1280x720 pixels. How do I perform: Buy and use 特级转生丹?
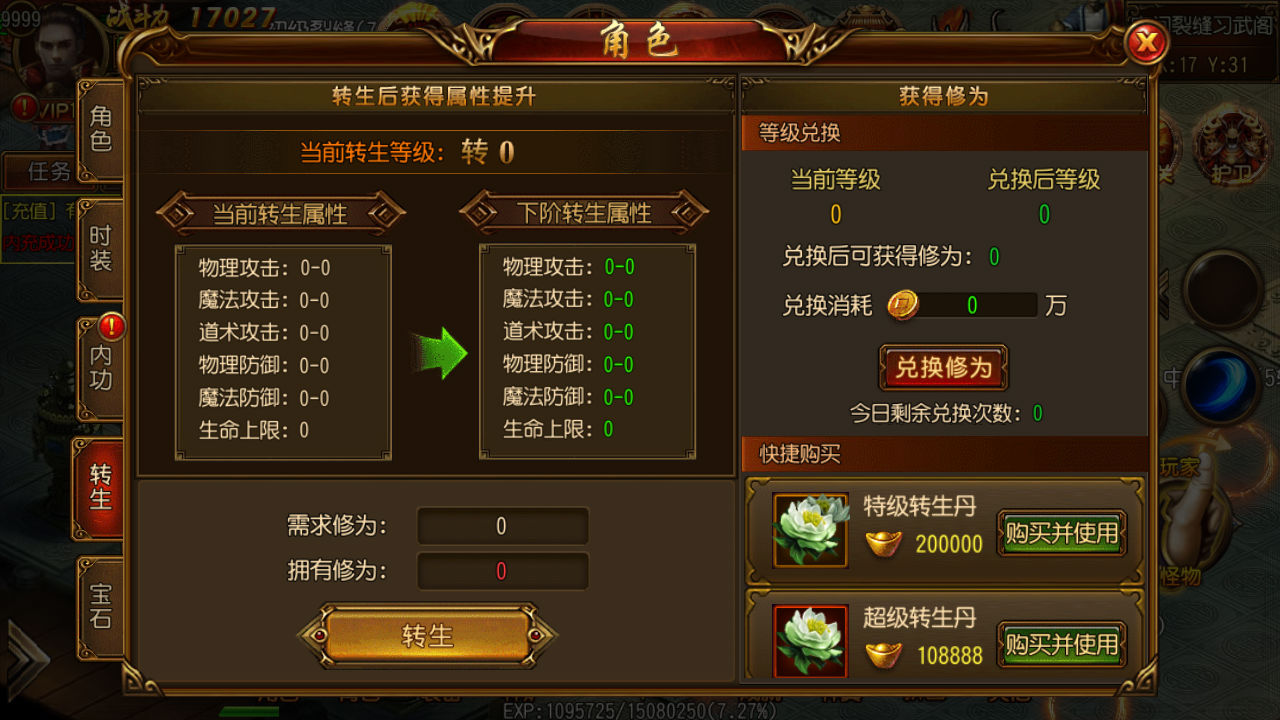(x=1062, y=533)
